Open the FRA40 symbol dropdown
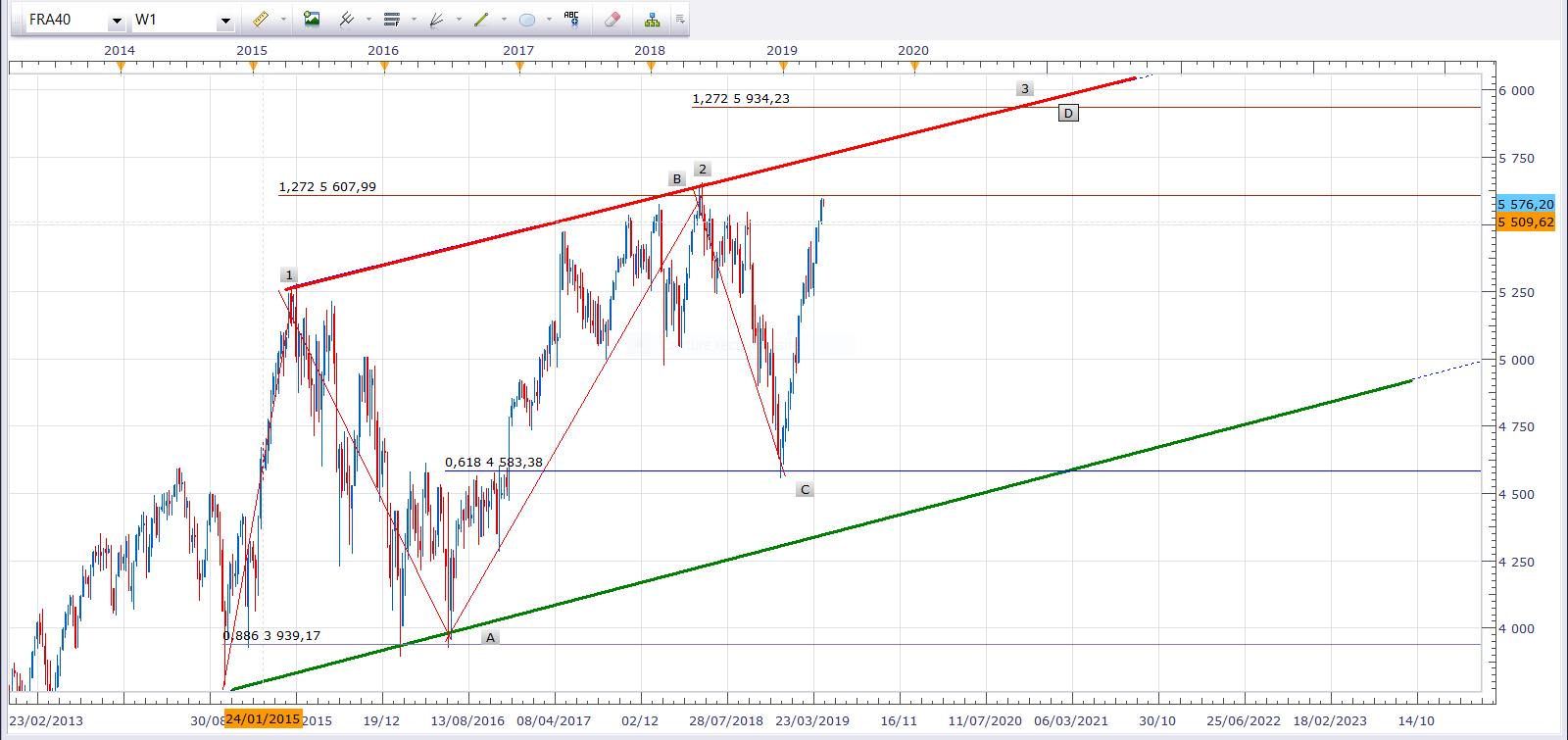The height and width of the screenshot is (740, 1568). (x=117, y=21)
